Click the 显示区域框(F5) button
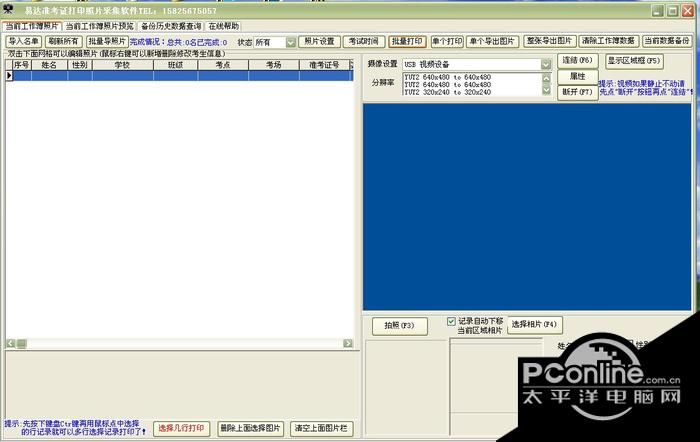 (x=634, y=61)
